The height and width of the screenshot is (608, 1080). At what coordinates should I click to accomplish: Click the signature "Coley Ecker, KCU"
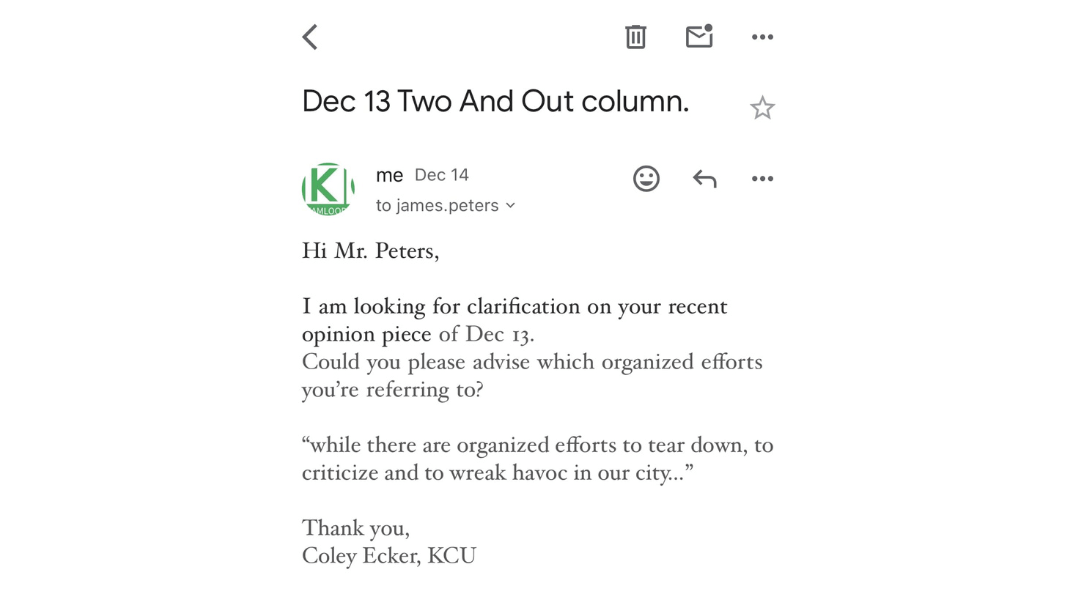(389, 556)
